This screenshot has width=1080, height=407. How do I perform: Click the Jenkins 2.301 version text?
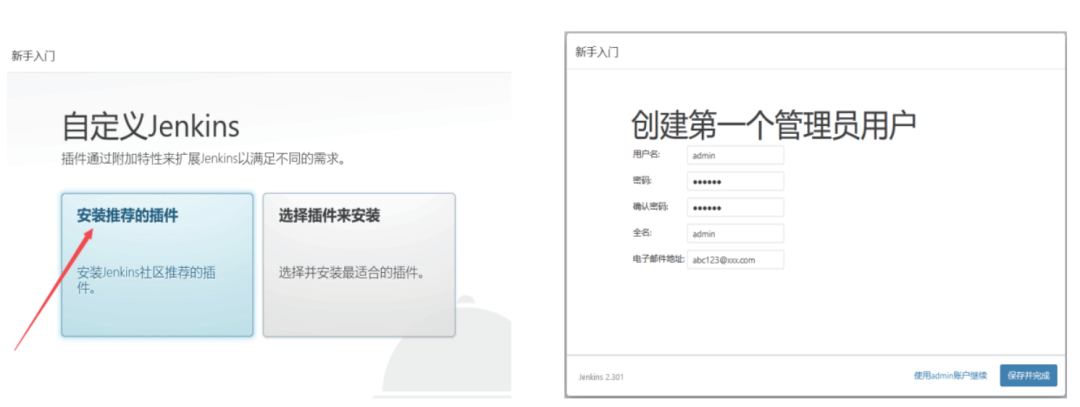pyautogui.click(x=601, y=377)
